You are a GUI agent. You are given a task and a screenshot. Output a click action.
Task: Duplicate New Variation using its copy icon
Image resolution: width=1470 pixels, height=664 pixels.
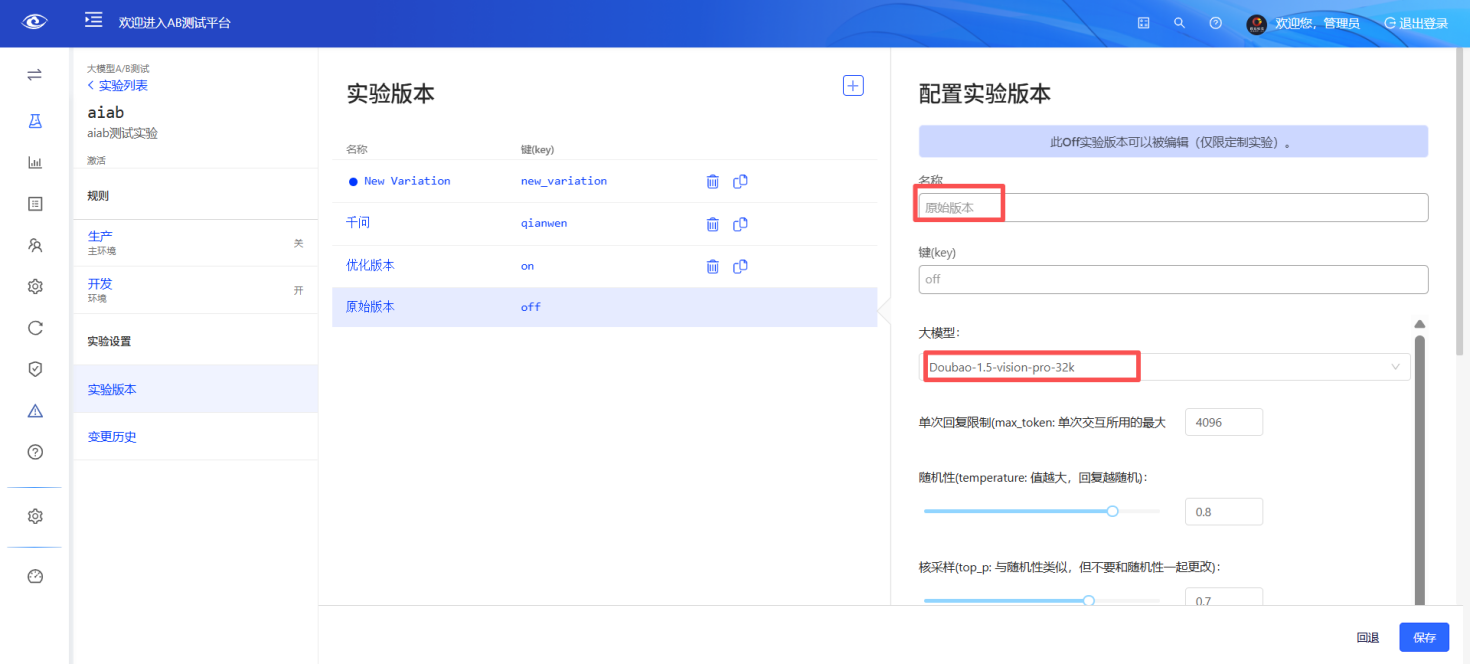click(740, 181)
